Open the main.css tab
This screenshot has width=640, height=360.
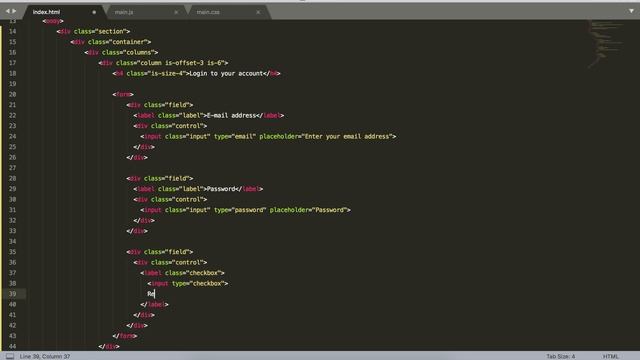pyautogui.click(x=208, y=12)
